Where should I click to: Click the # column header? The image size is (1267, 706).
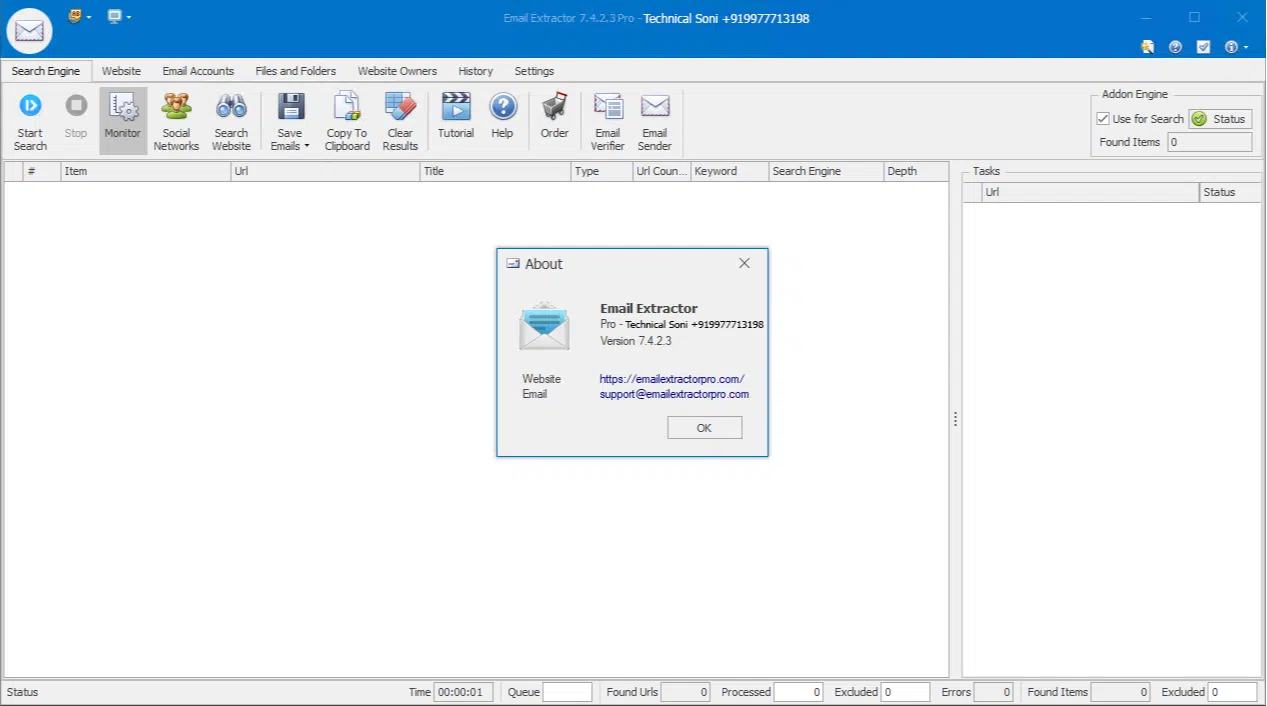coord(42,171)
